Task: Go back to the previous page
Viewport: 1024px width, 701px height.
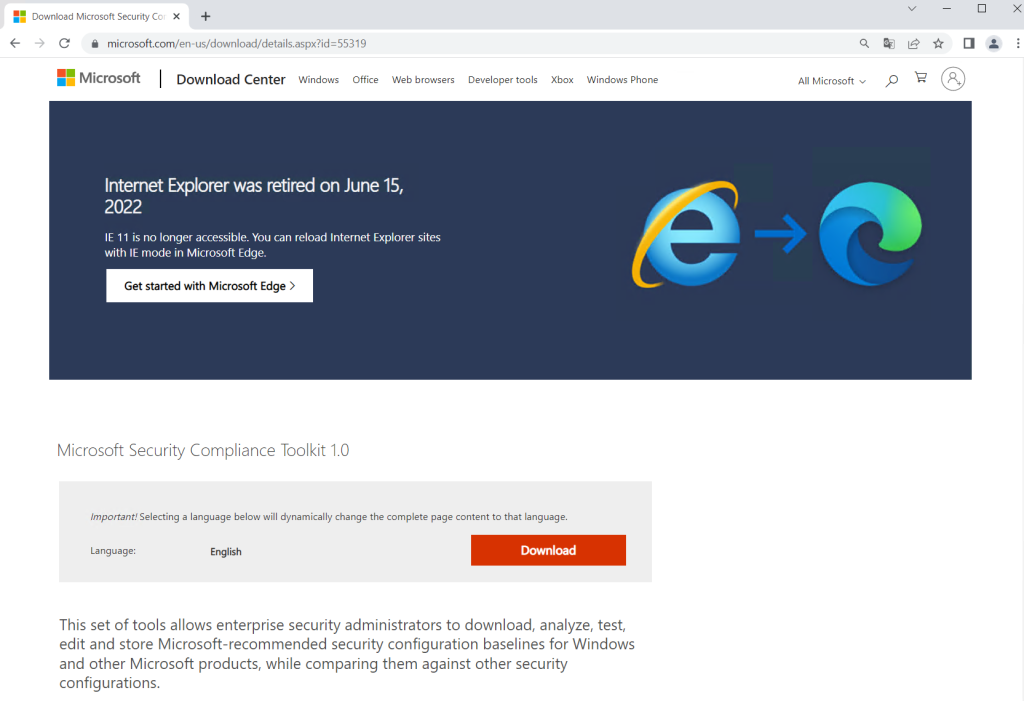Action: coord(15,43)
